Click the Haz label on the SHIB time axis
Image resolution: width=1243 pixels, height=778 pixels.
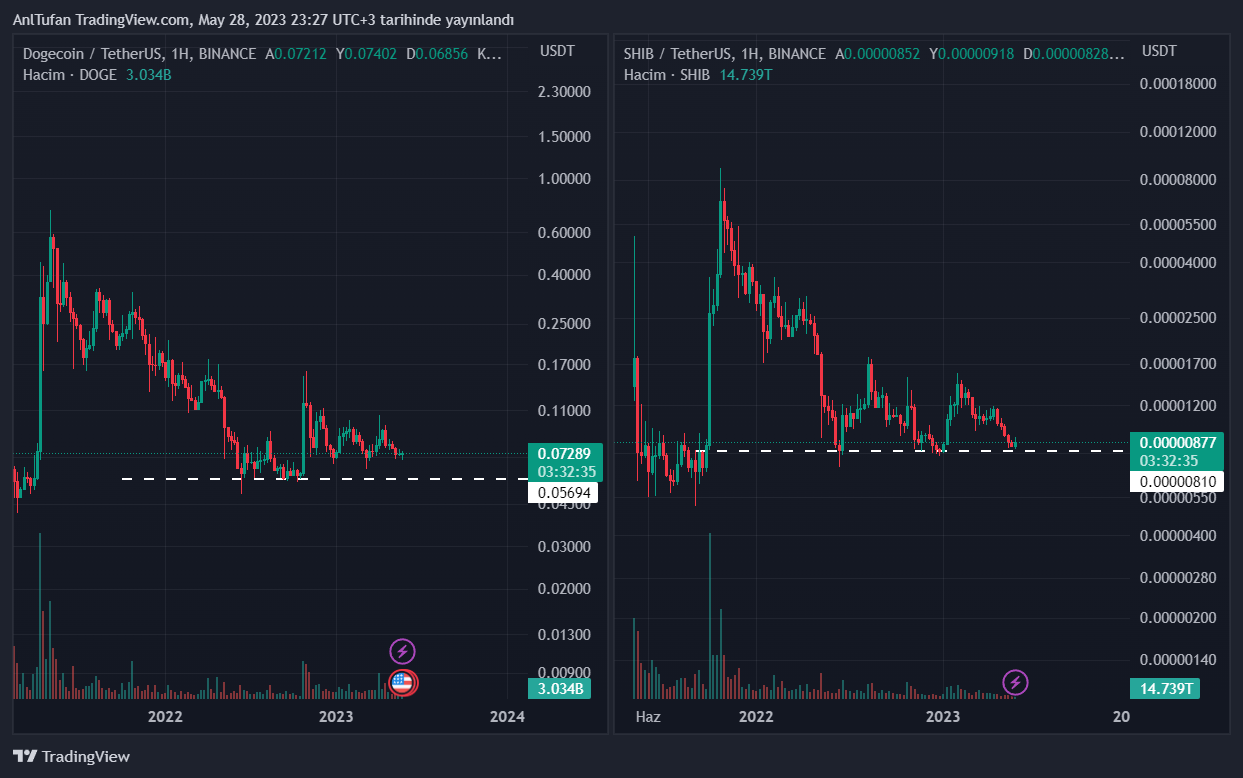click(x=649, y=716)
